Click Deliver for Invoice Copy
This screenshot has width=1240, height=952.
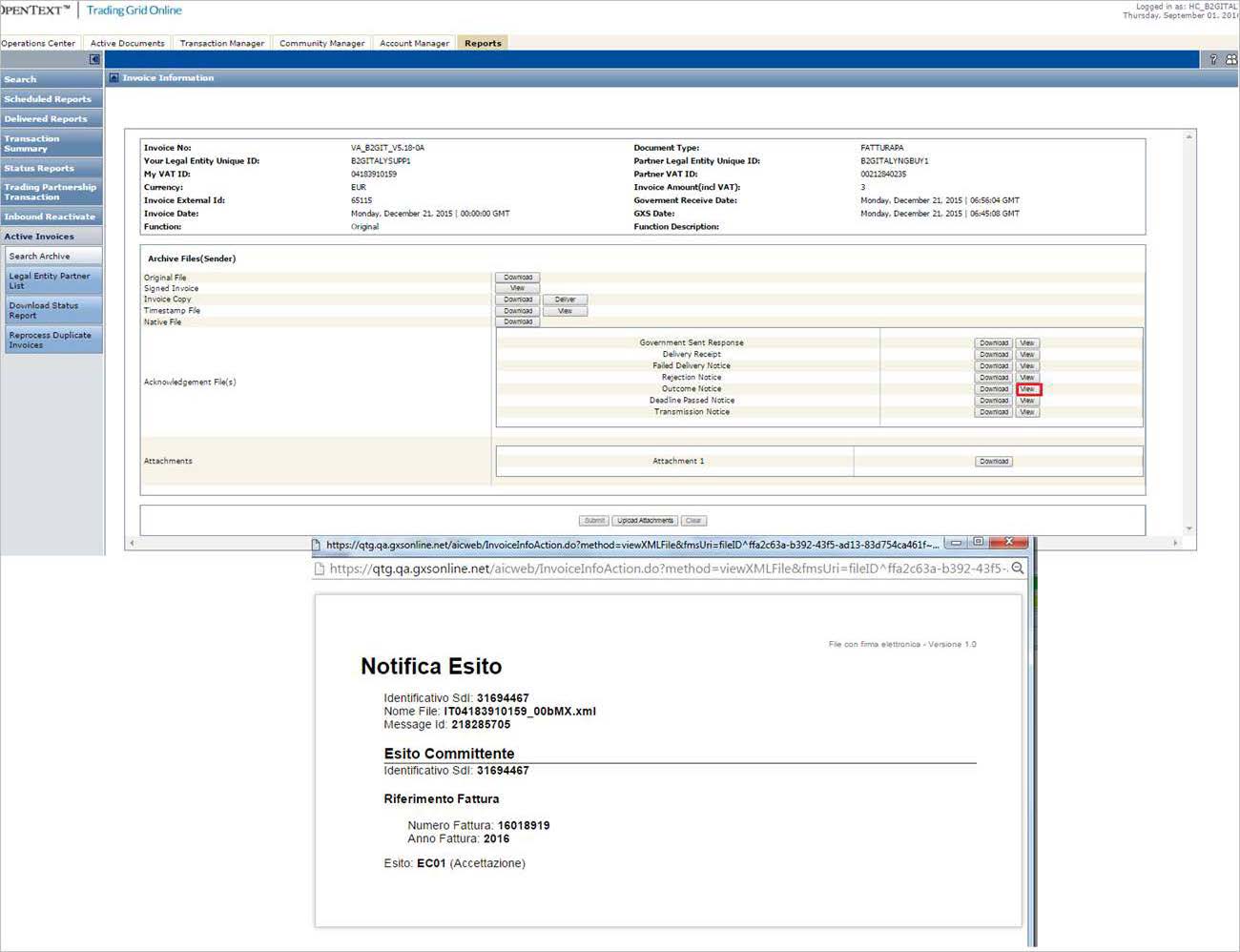[566, 300]
